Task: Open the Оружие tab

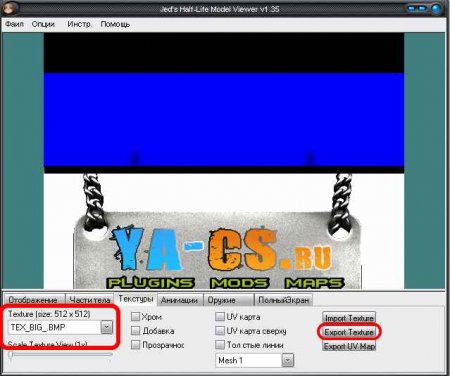Action: coord(228,300)
